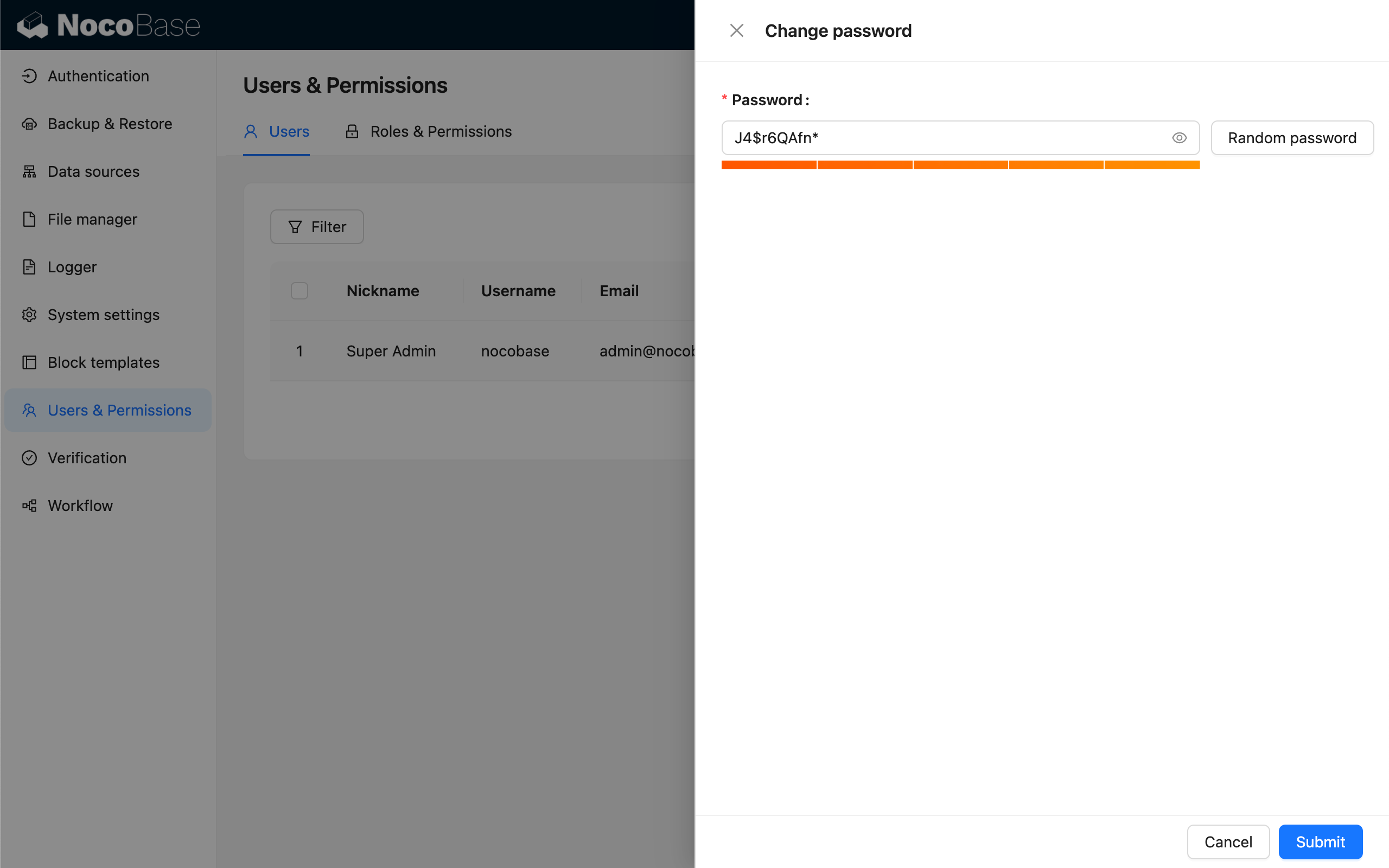The height and width of the screenshot is (868, 1389).
Task: Click the System settings gear icon
Action: [x=29, y=314]
